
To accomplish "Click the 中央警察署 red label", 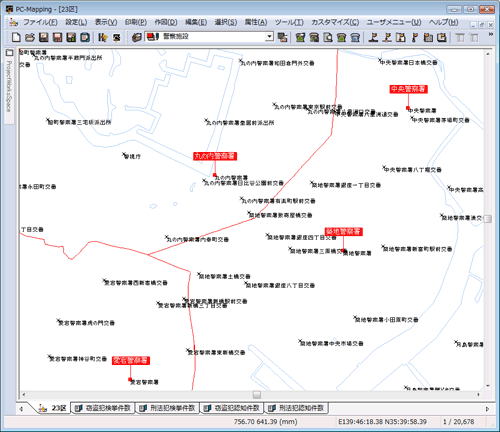I will (x=408, y=89).
